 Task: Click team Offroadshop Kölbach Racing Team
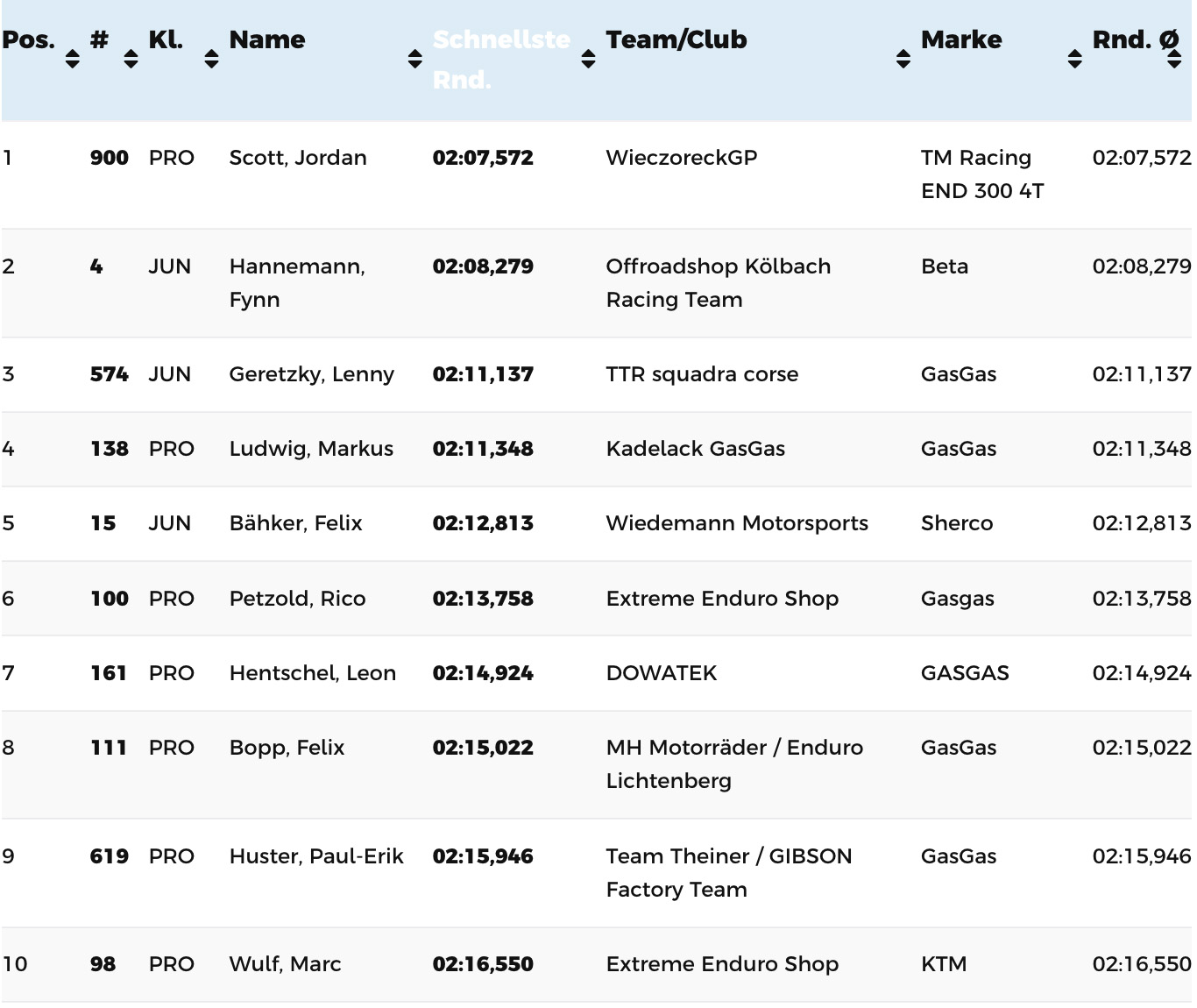point(719,282)
